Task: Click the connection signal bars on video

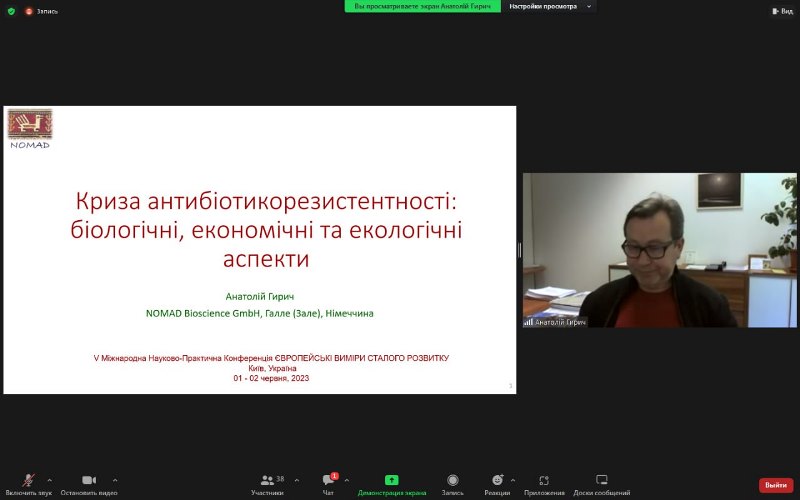Action: tap(529, 322)
